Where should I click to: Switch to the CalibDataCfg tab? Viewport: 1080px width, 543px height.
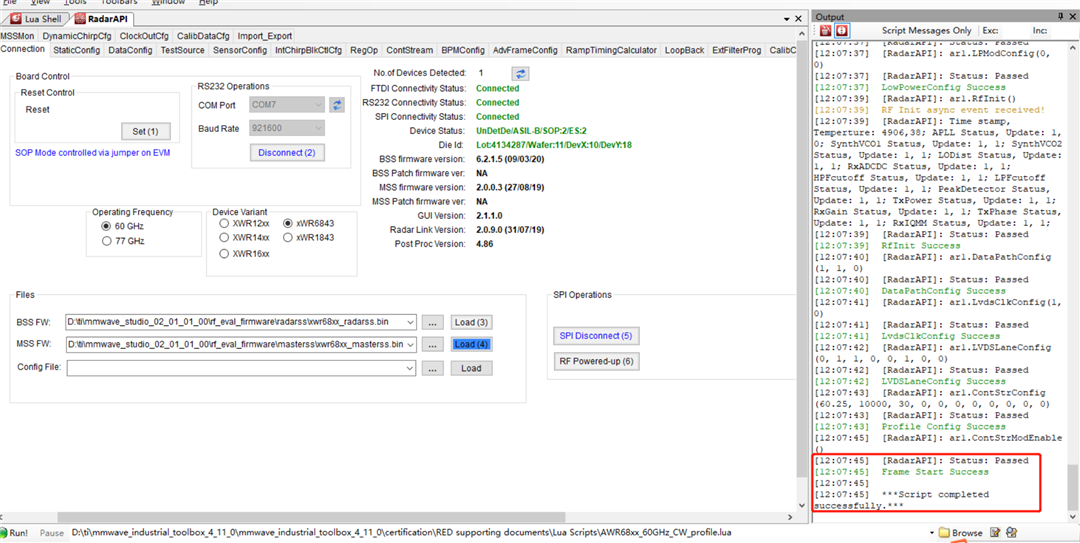click(x=203, y=36)
